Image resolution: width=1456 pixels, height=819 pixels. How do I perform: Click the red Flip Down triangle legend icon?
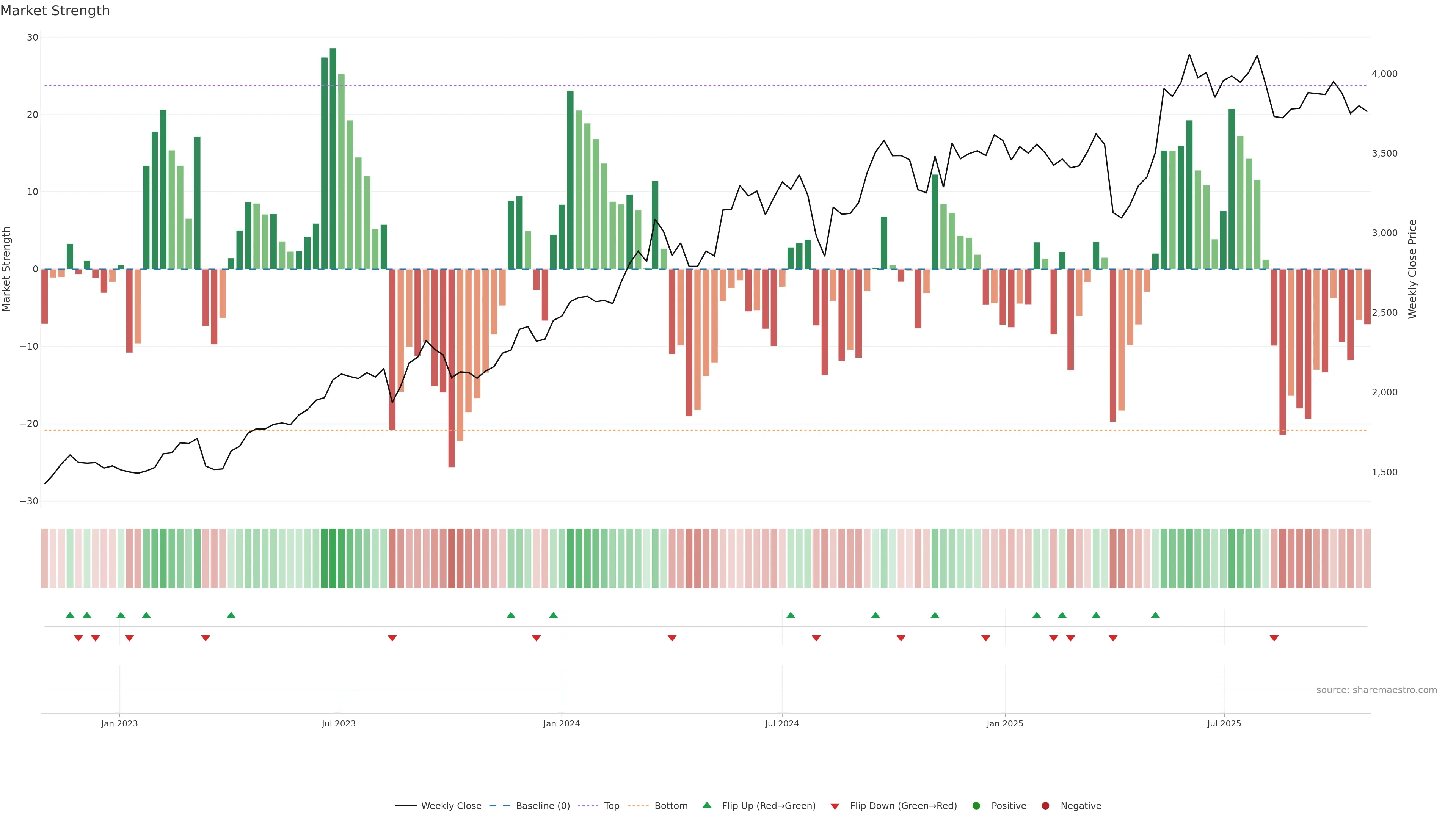click(835, 806)
